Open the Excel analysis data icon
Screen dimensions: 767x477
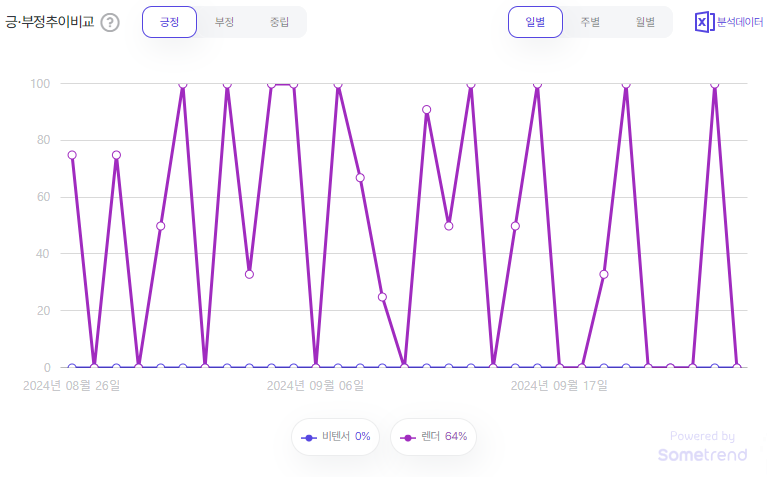pyautogui.click(x=704, y=22)
